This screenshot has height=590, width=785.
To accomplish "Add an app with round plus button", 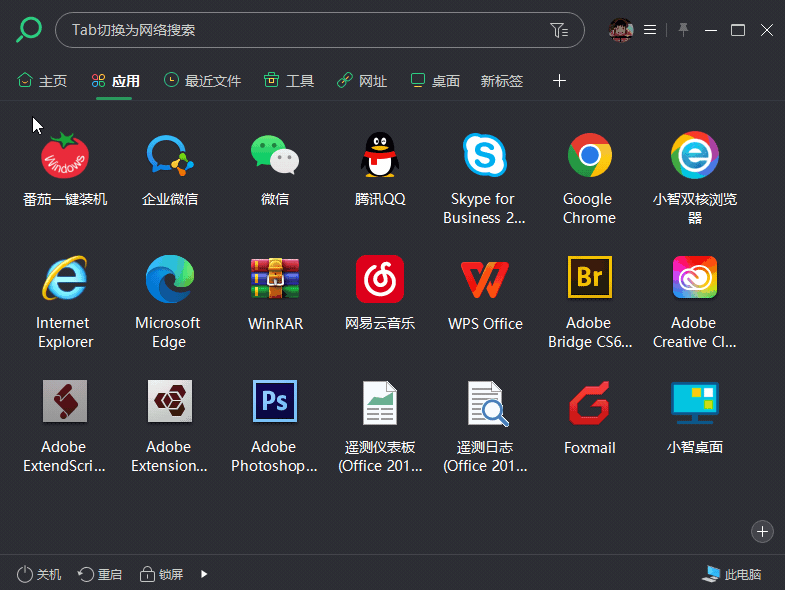I will coord(762,531).
